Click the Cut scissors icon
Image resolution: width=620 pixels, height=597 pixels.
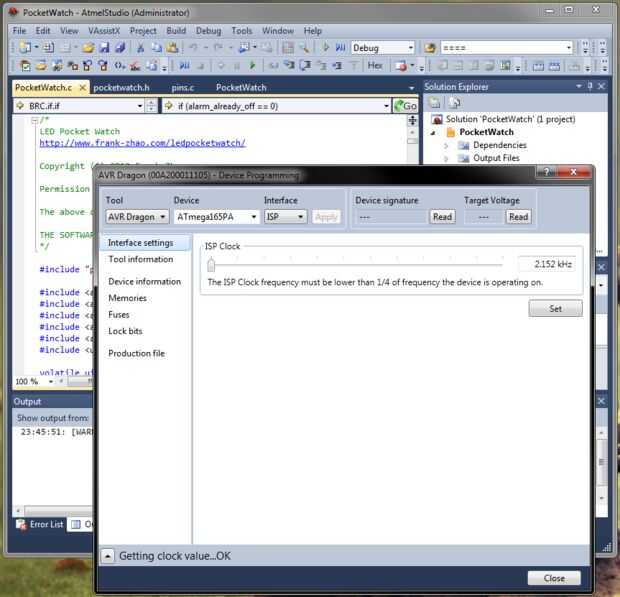pos(140,48)
